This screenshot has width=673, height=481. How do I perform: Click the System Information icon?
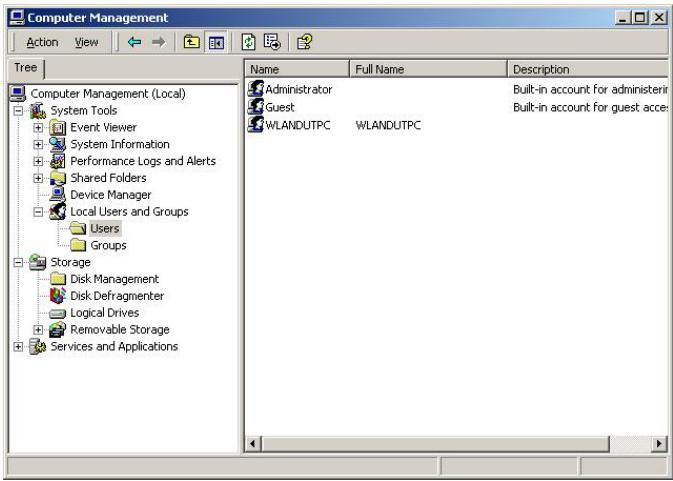pos(58,144)
